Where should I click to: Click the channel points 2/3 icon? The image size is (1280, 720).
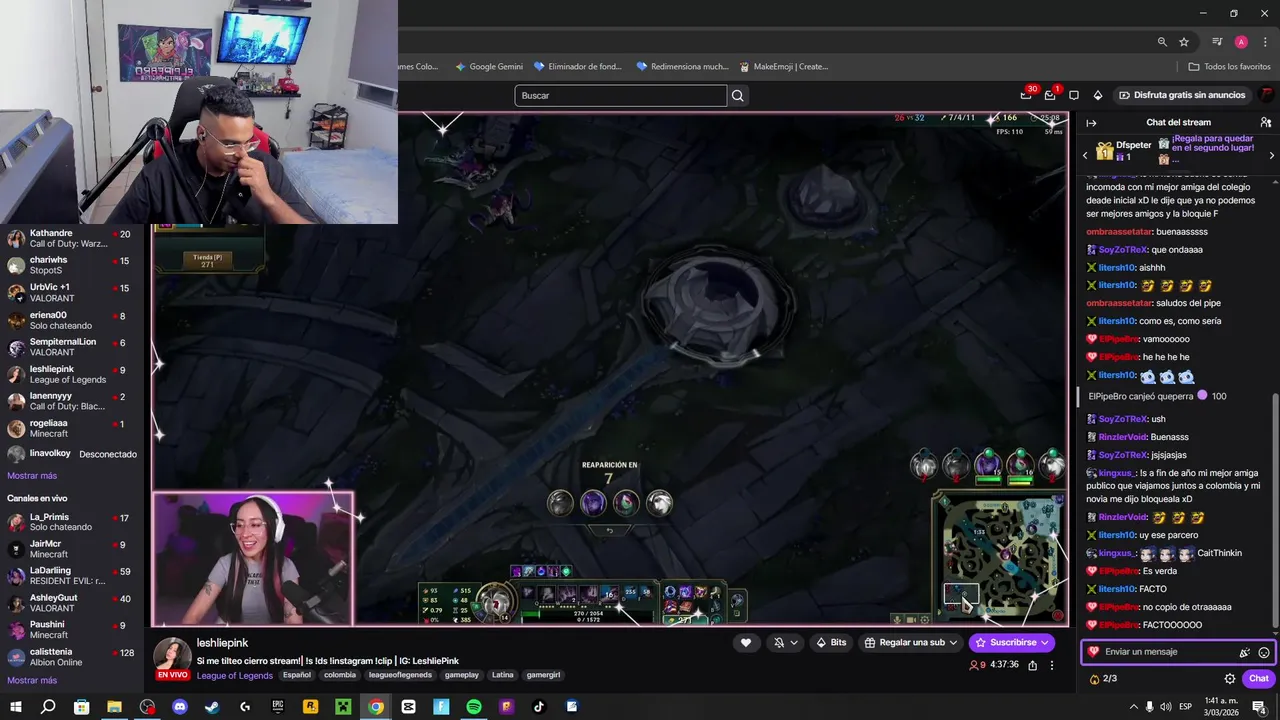pos(1102,678)
